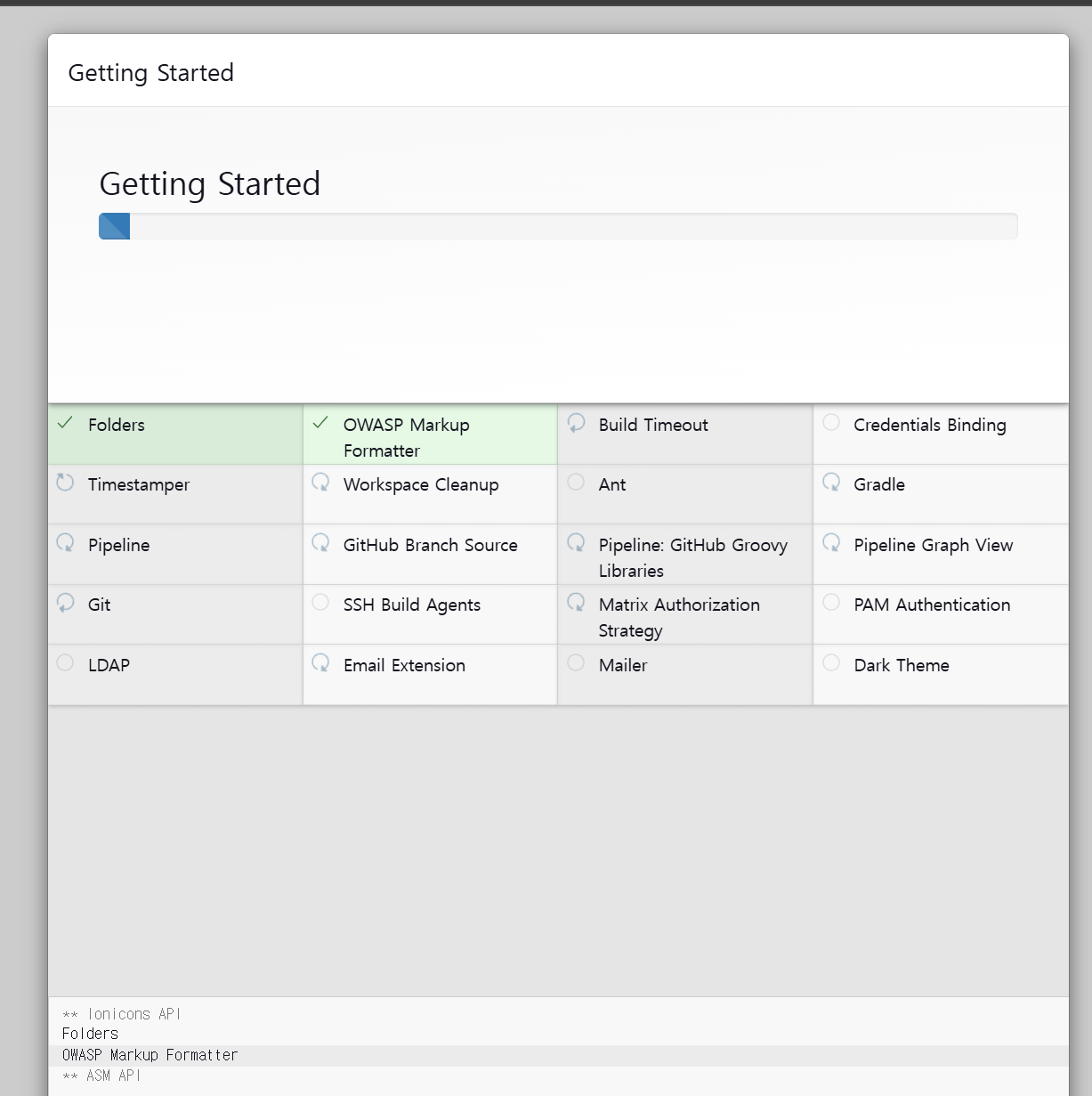
Task: Click the Folders plugin name
Action: click(117, 425)
